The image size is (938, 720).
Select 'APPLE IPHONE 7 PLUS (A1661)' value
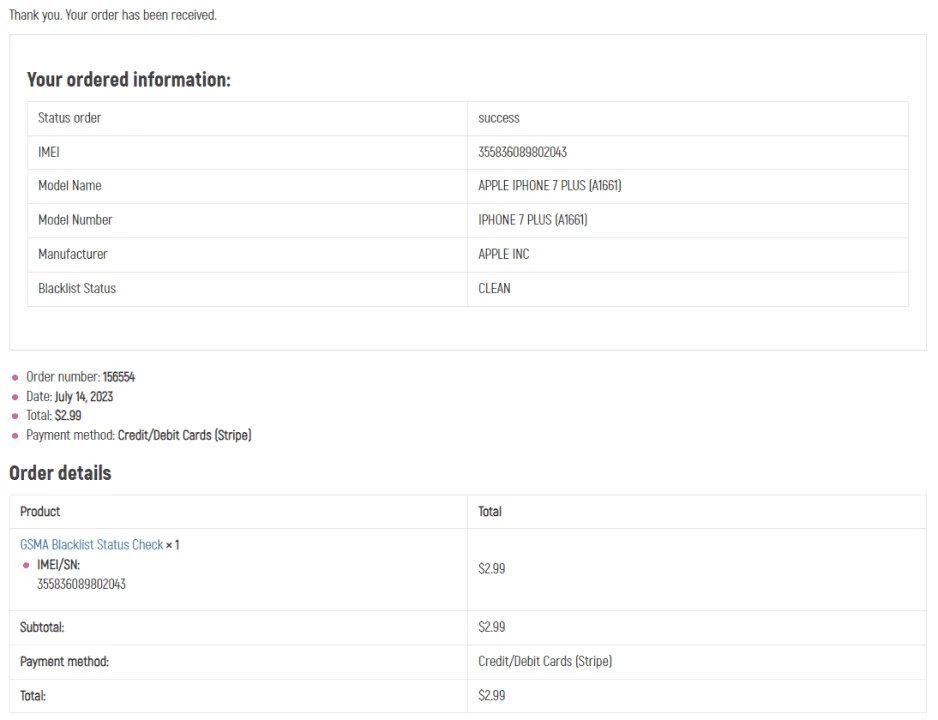pyautogui.click(x=550, y=186)
